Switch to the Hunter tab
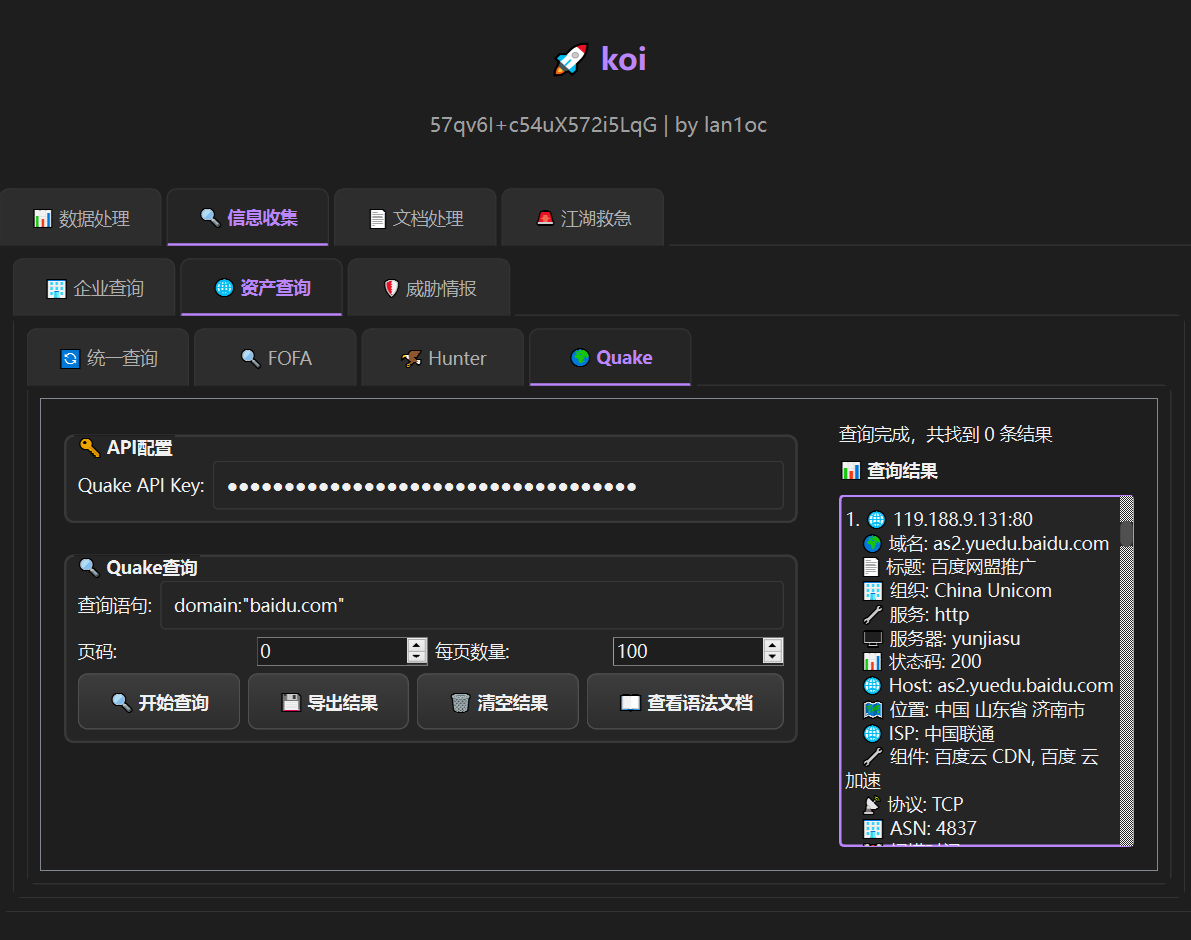The width and height of the screenshot is (1191, 940). tap(443, 358)
